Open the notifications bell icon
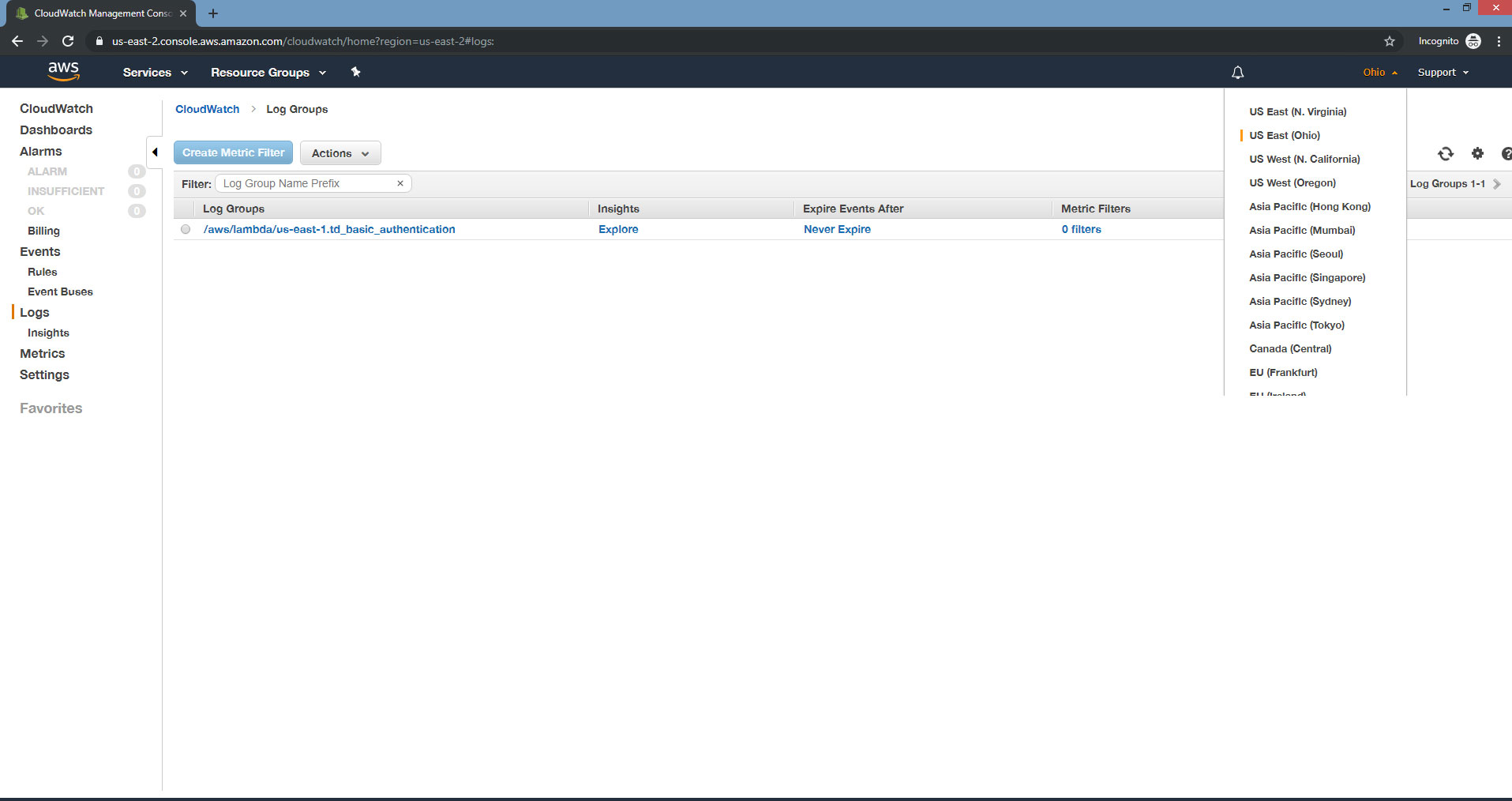1512x801 pixels. coord(1237,73)
